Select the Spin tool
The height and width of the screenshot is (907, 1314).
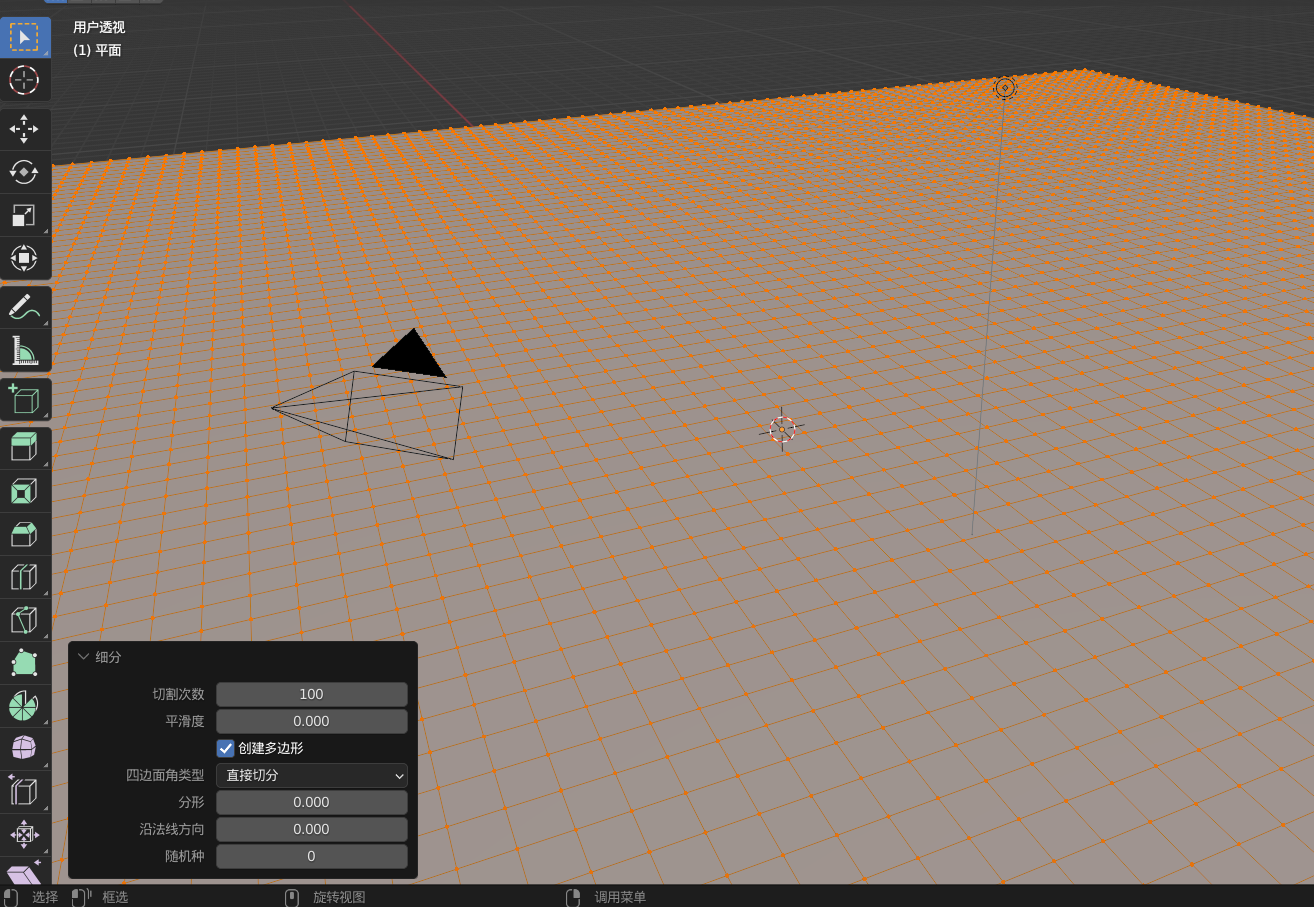pyautogui.click(x=24, y=706)
